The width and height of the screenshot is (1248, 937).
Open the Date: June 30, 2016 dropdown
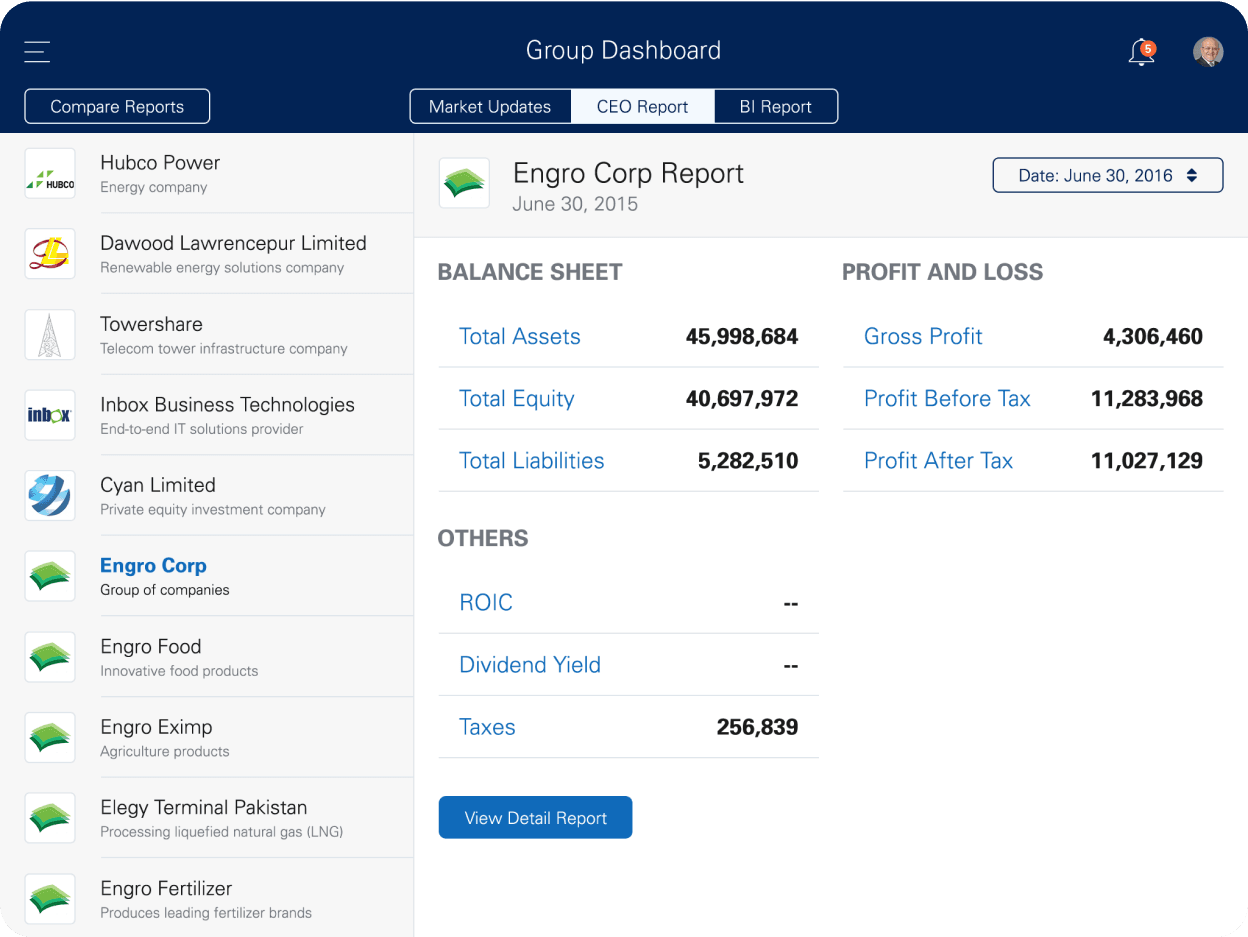tap(1108, 175)
